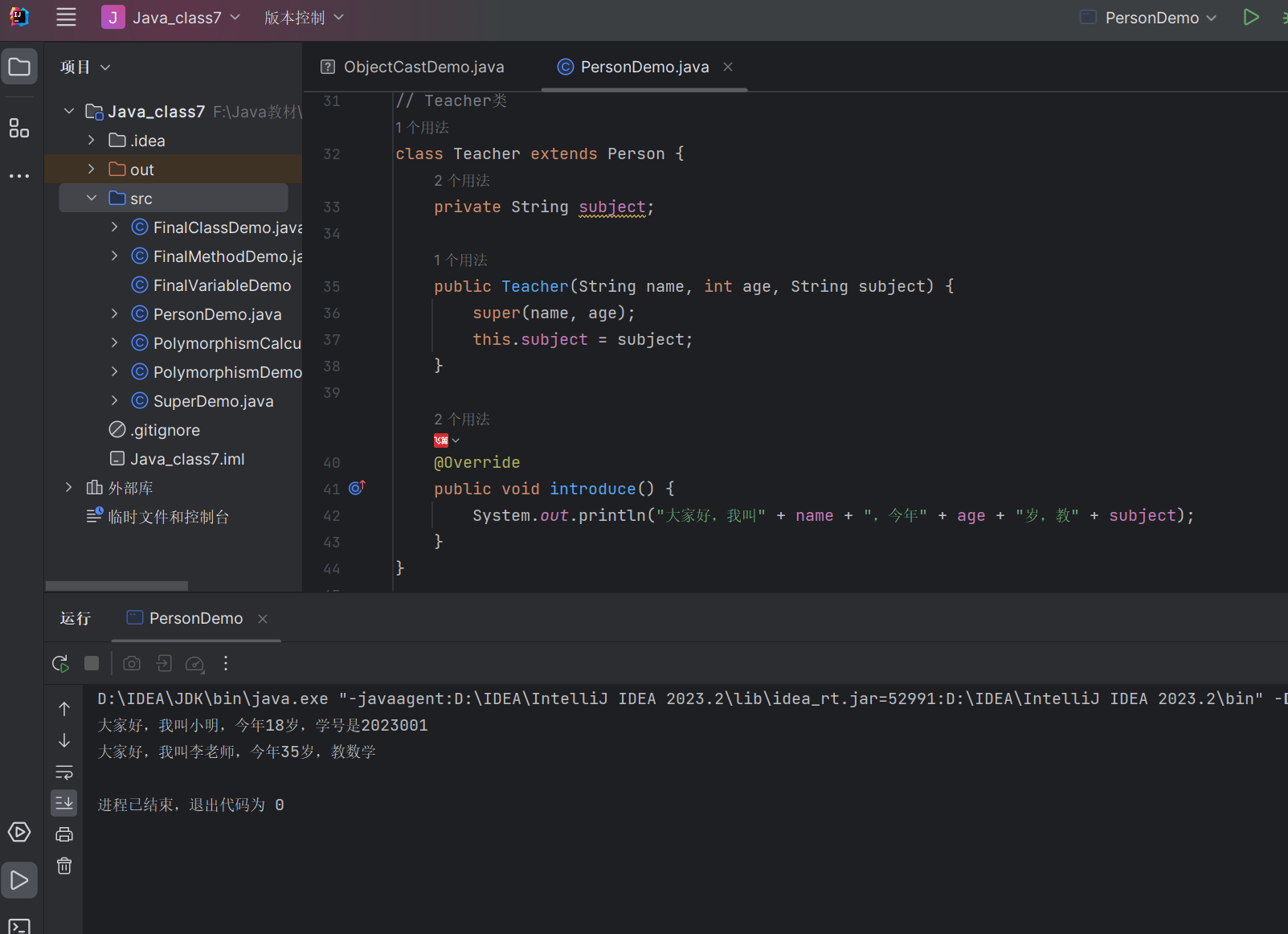The image size is (1288, 934).
Task: Click the overriding method gutter icon
Action: coord(357,488)
